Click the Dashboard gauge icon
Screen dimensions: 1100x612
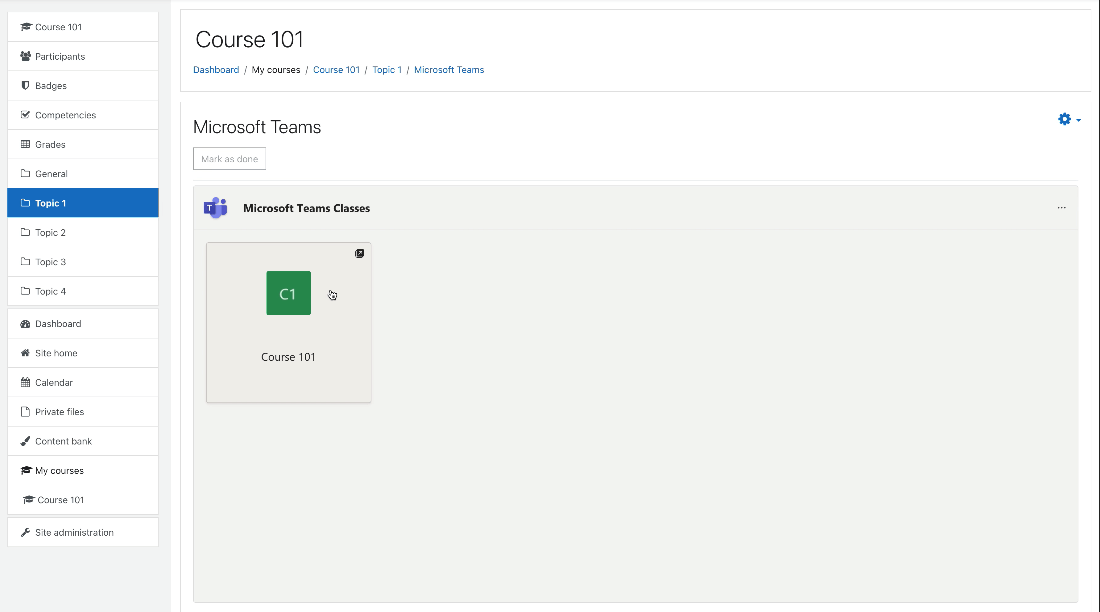tap(25, 324)
